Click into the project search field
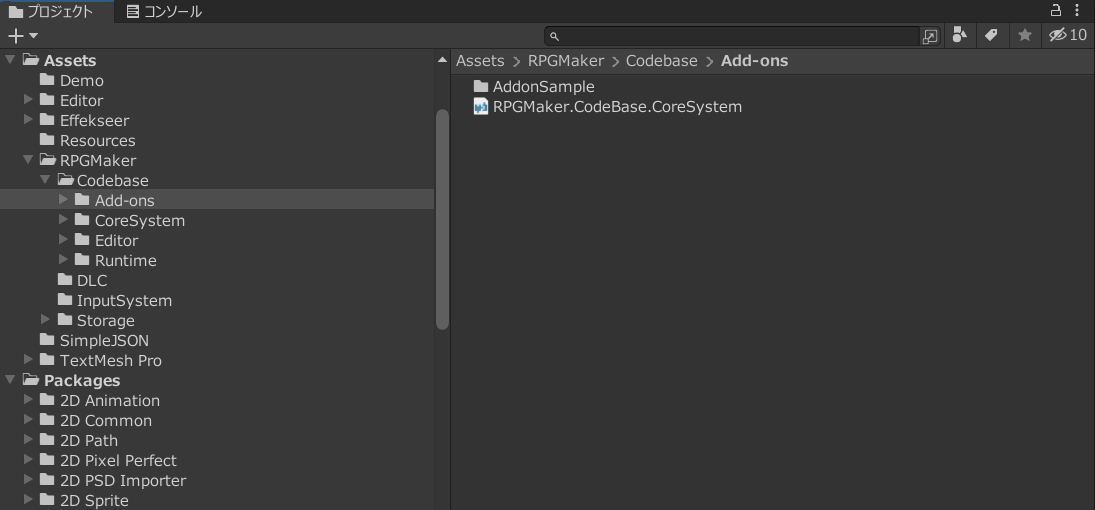 [735, 36]
